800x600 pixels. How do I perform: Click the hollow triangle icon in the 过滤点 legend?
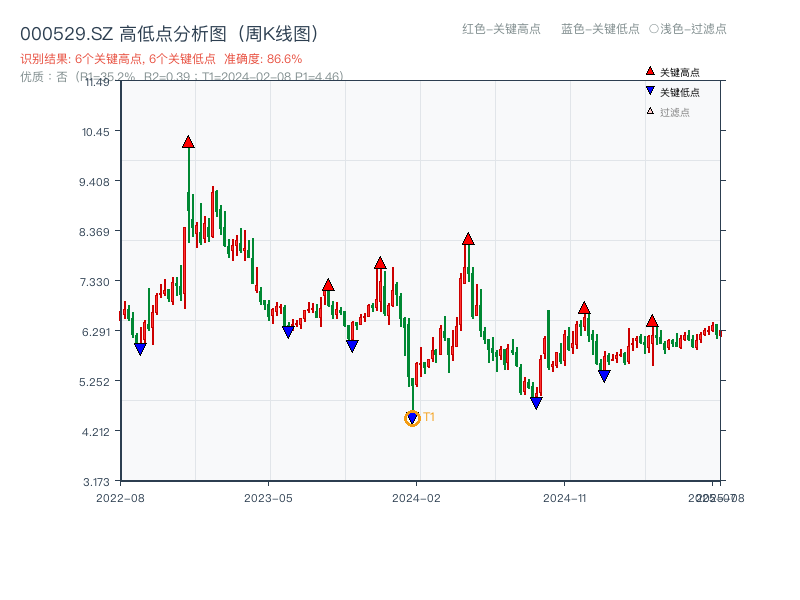click(650, 111)
